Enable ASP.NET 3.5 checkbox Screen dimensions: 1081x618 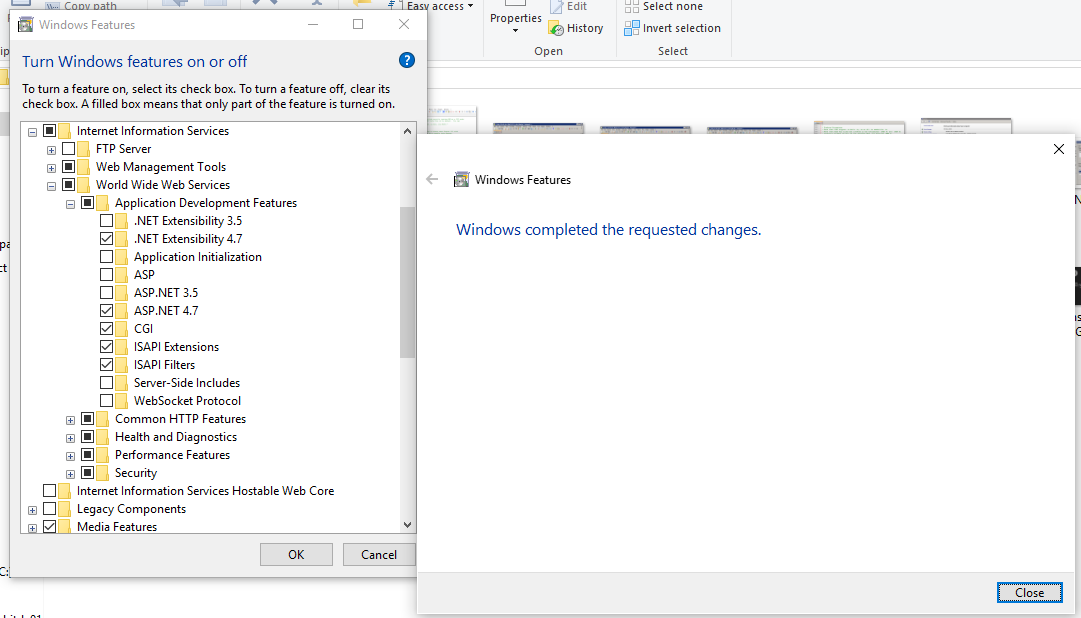click(106, 292)
